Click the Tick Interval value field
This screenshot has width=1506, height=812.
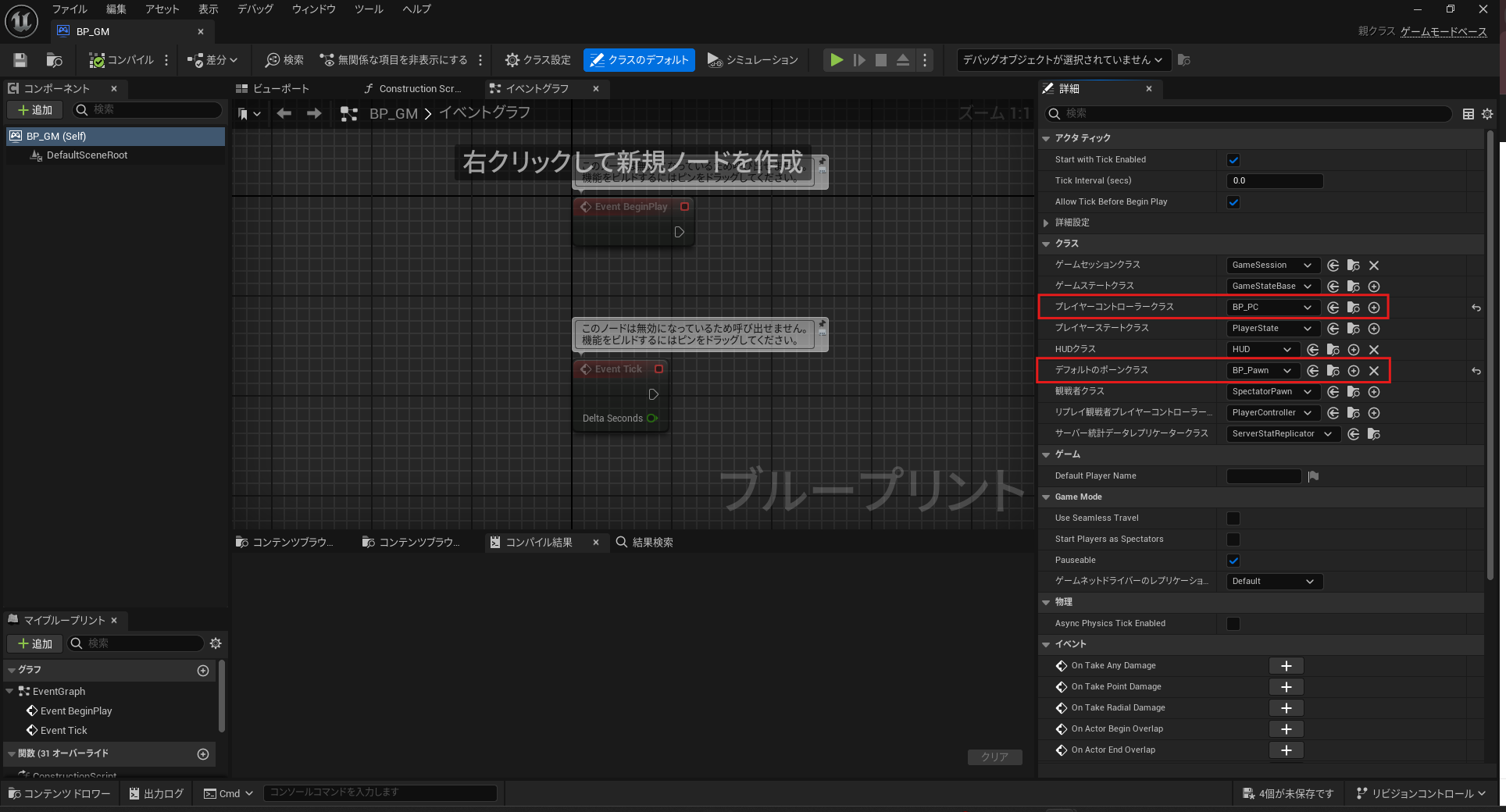coord(1274,181)
